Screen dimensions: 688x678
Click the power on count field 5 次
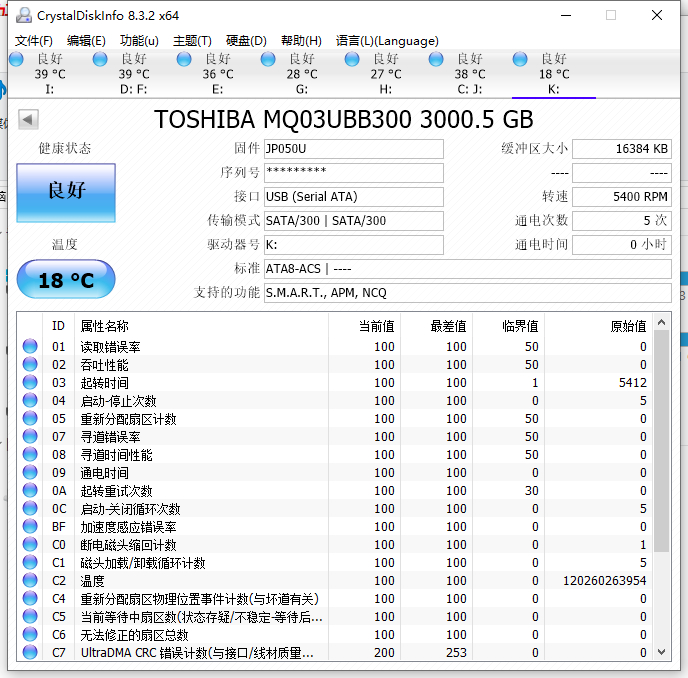pyautogui.click(x=622, y=221)
